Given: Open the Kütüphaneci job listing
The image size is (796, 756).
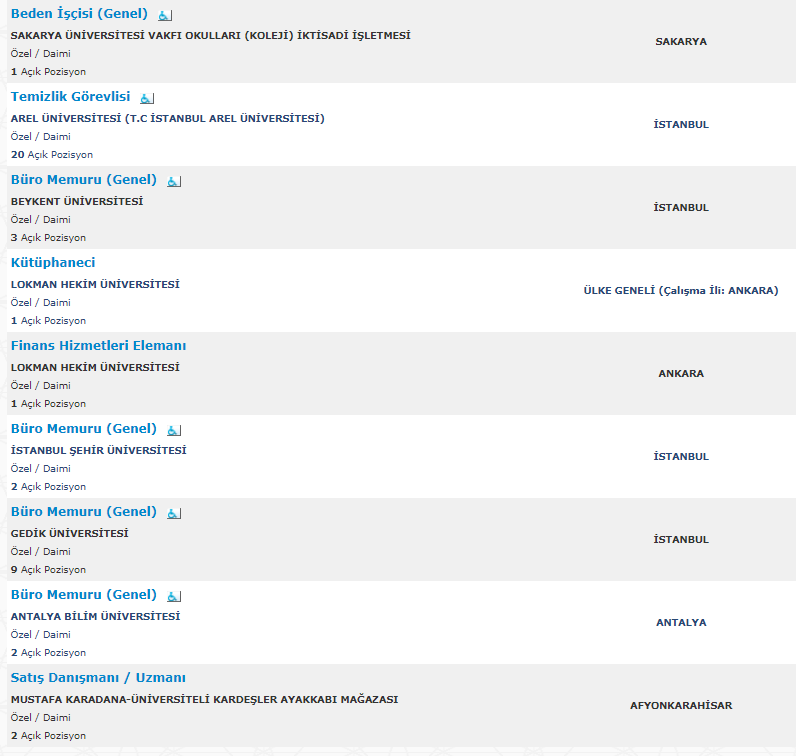Looking at the screenshot, I should click(53, 262).
